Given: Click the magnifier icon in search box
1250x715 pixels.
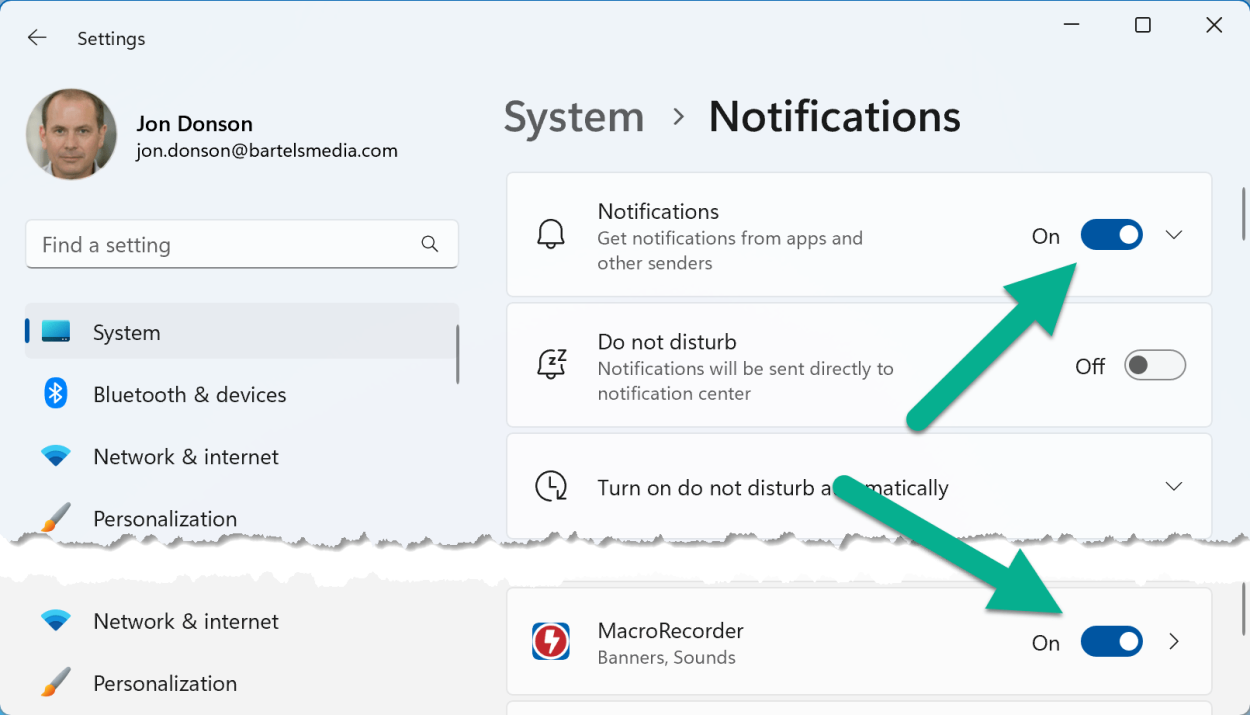Looking at the screenshot, I should click(x=430, y=244).
